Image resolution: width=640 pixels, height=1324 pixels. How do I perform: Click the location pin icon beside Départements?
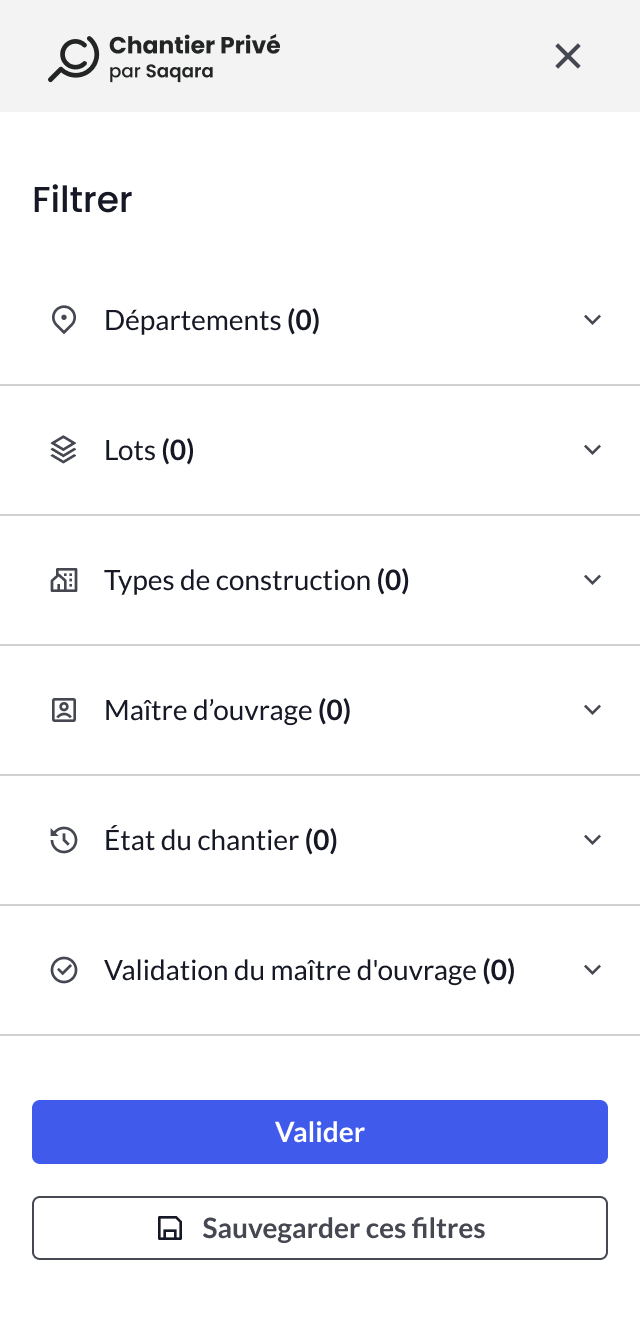click(64, 320)
